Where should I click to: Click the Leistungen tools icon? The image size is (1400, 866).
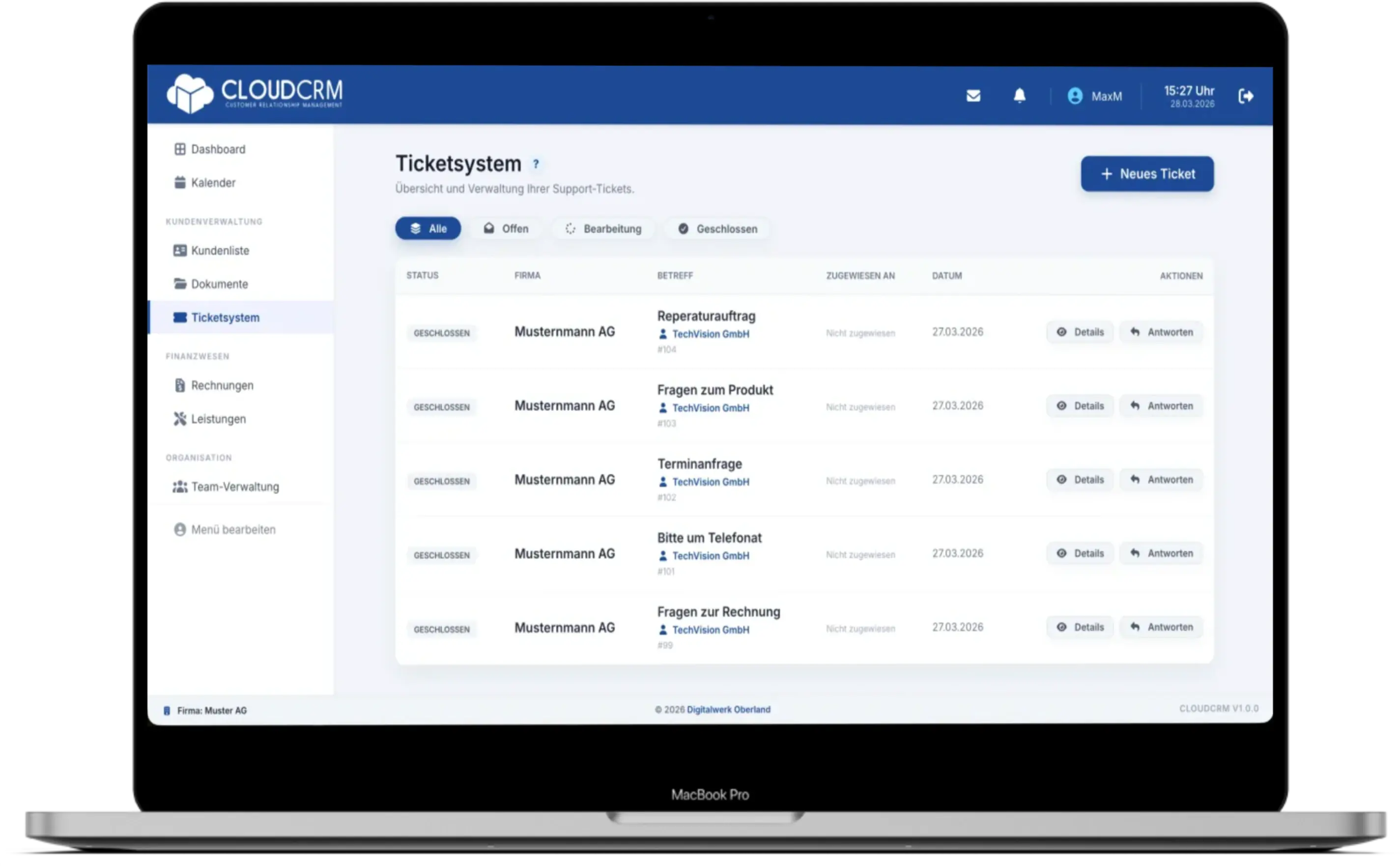180,419
